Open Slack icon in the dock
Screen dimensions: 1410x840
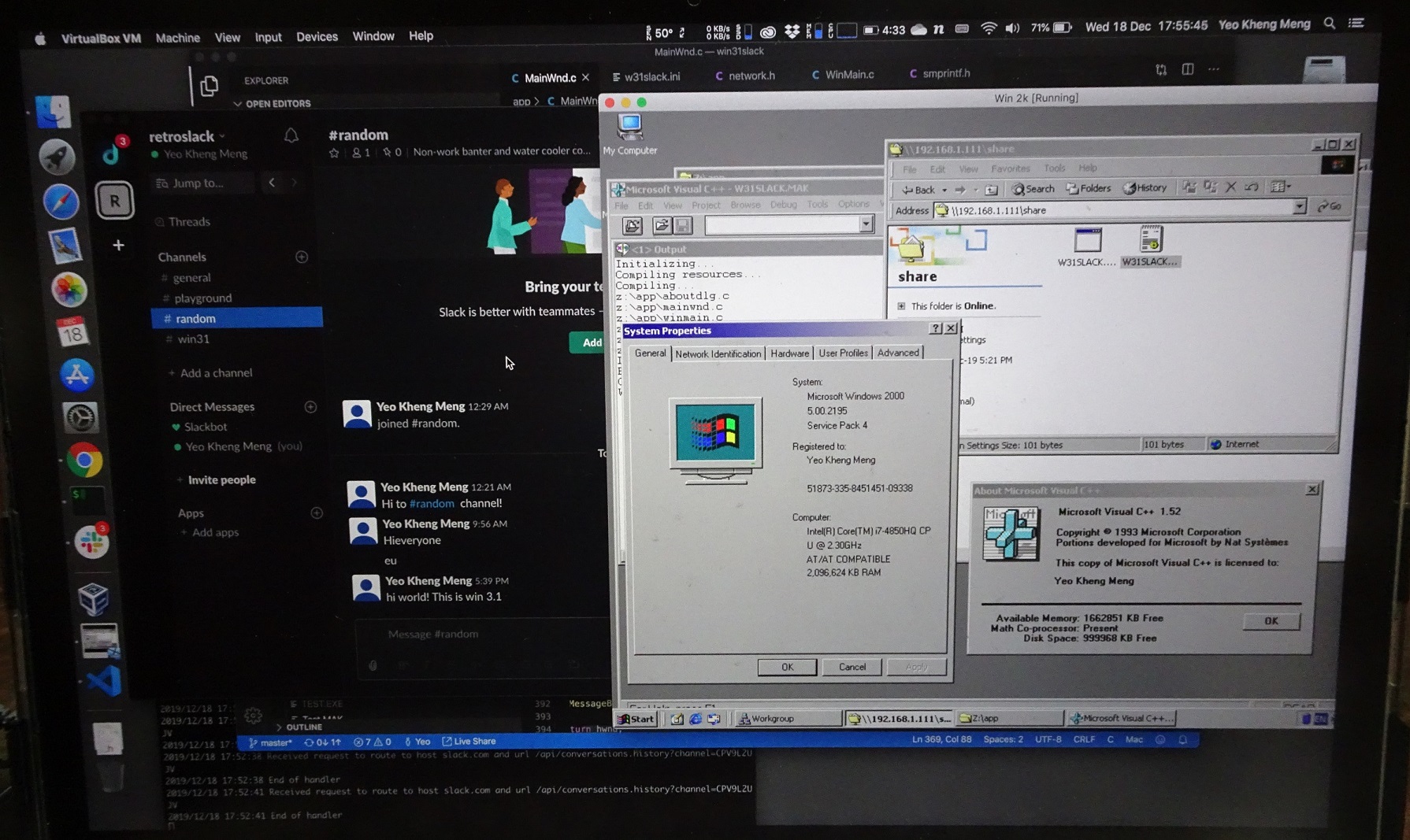click(x=91, y=542)
